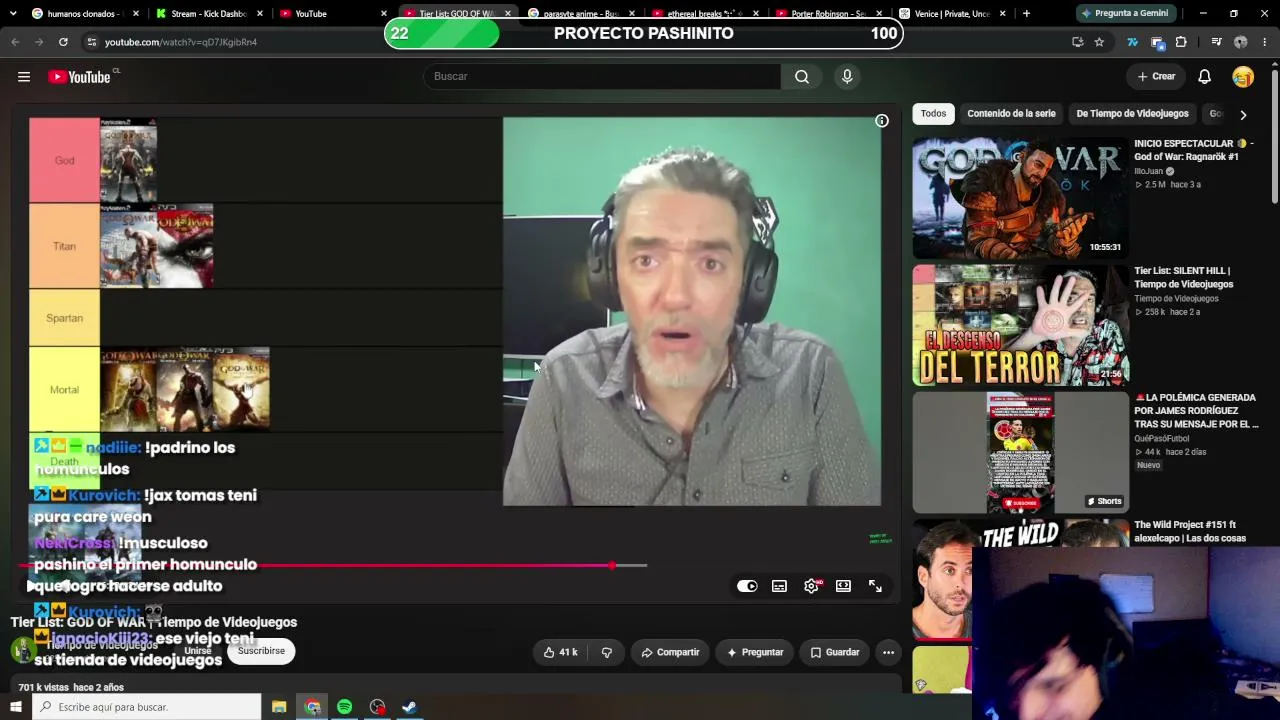
Task: Reload the page in Chrome
Action: pyautogui.click(x=63, y=42)
